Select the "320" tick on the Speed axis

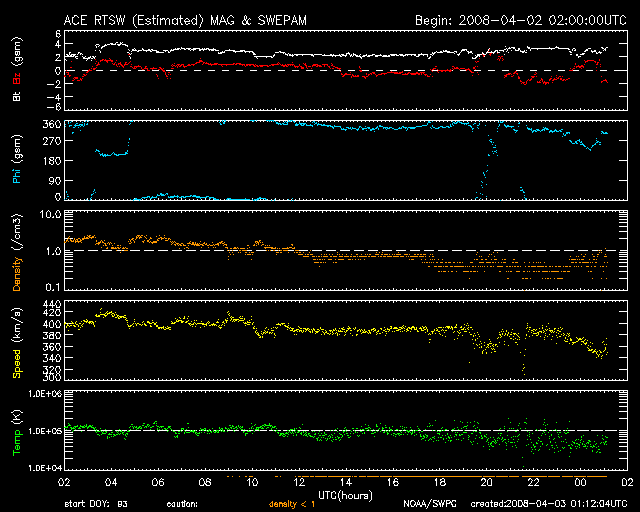click(52, 370)
